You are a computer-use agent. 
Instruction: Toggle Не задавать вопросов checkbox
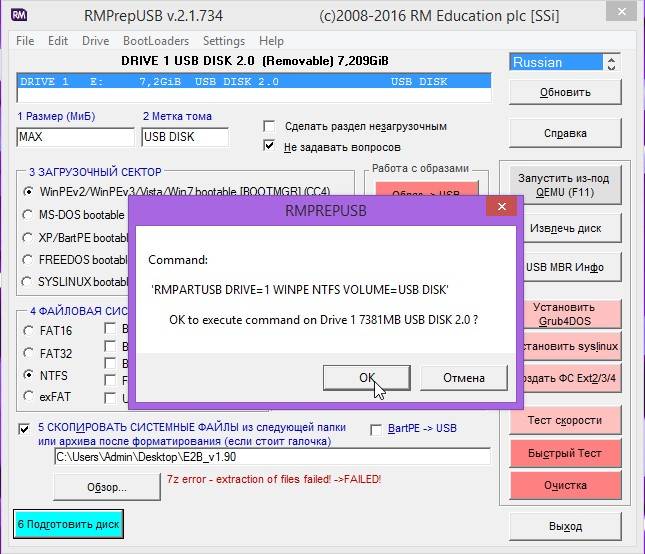269,145
